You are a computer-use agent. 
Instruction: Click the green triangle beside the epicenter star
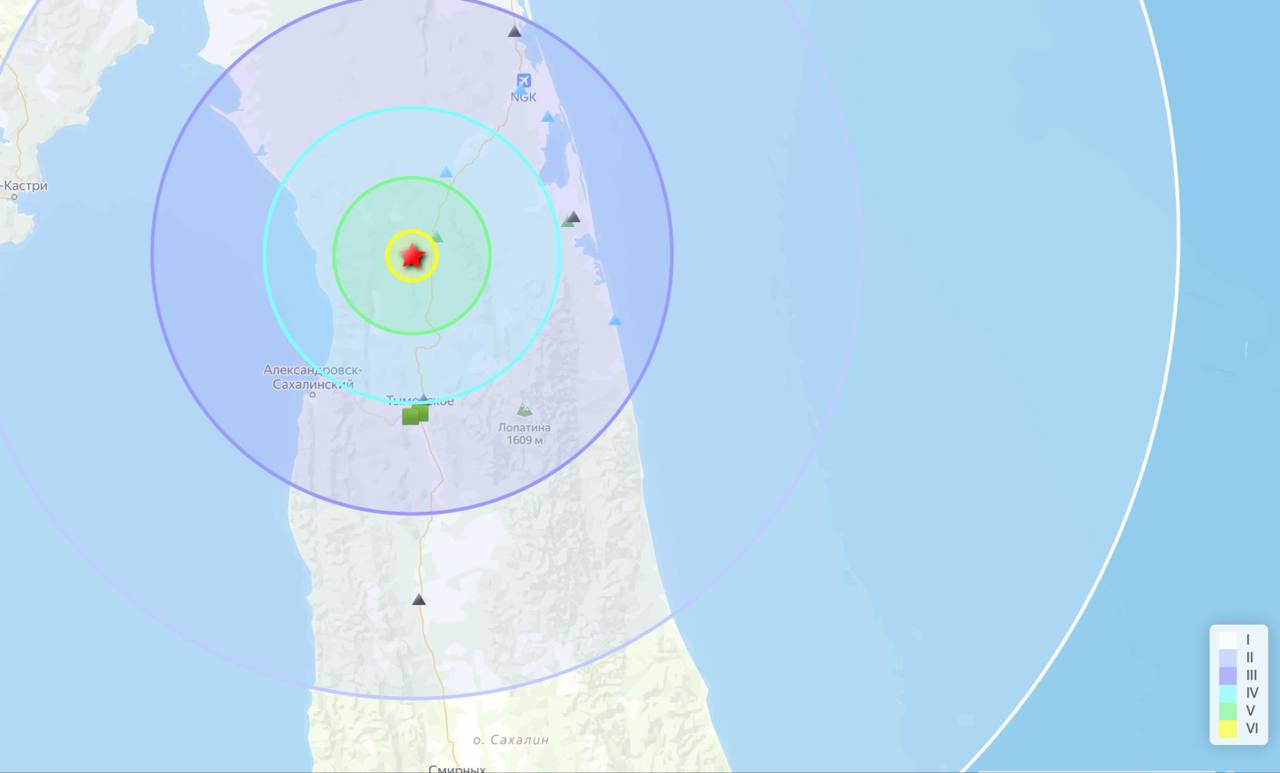pos(437,237)
